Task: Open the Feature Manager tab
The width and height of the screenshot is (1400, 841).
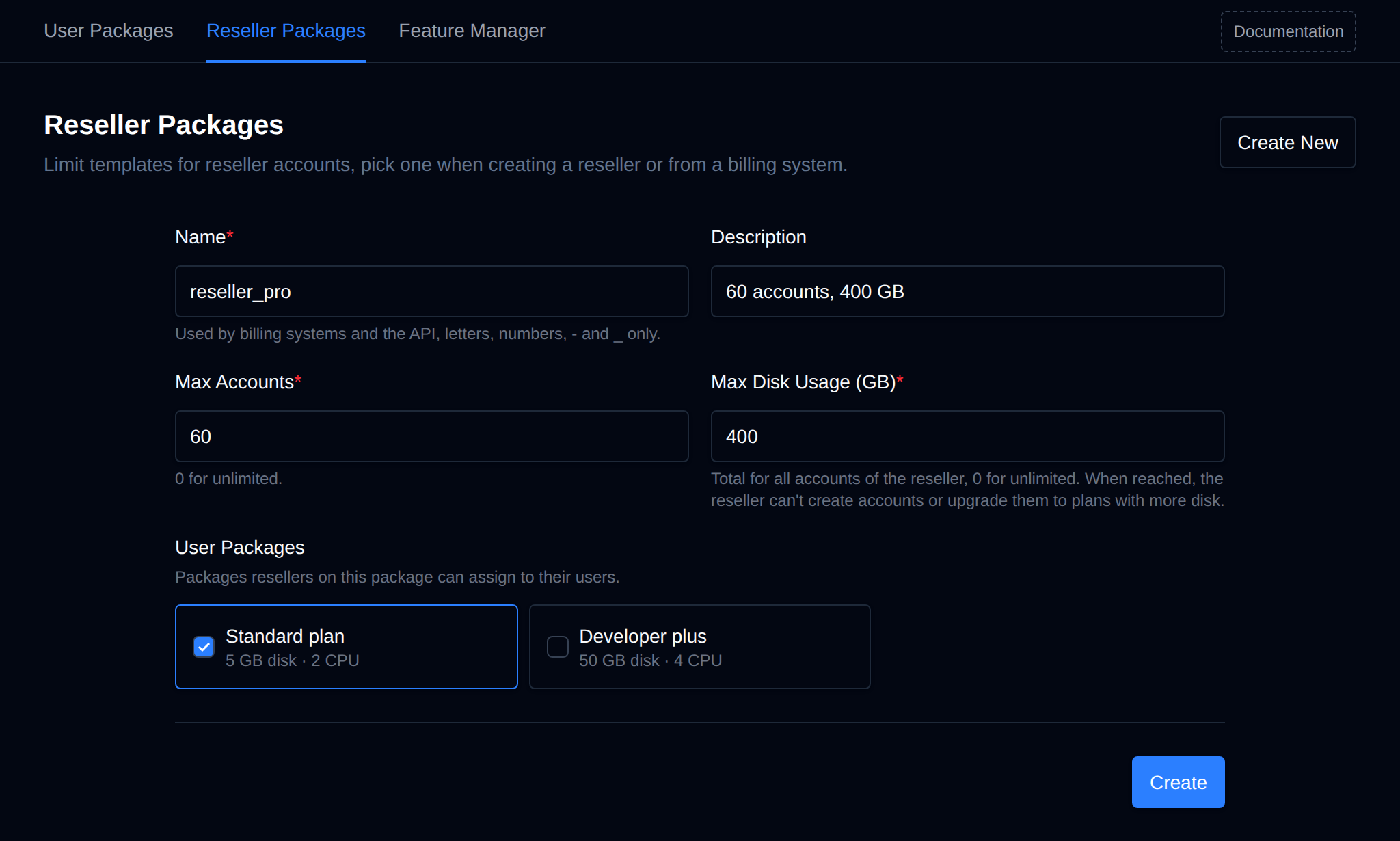Action: [x=472, y=31]
